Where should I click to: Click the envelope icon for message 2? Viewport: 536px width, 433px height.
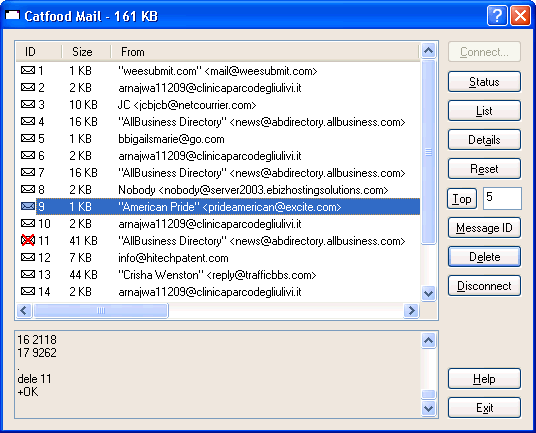pyautogui.click(x=28, y=88)
